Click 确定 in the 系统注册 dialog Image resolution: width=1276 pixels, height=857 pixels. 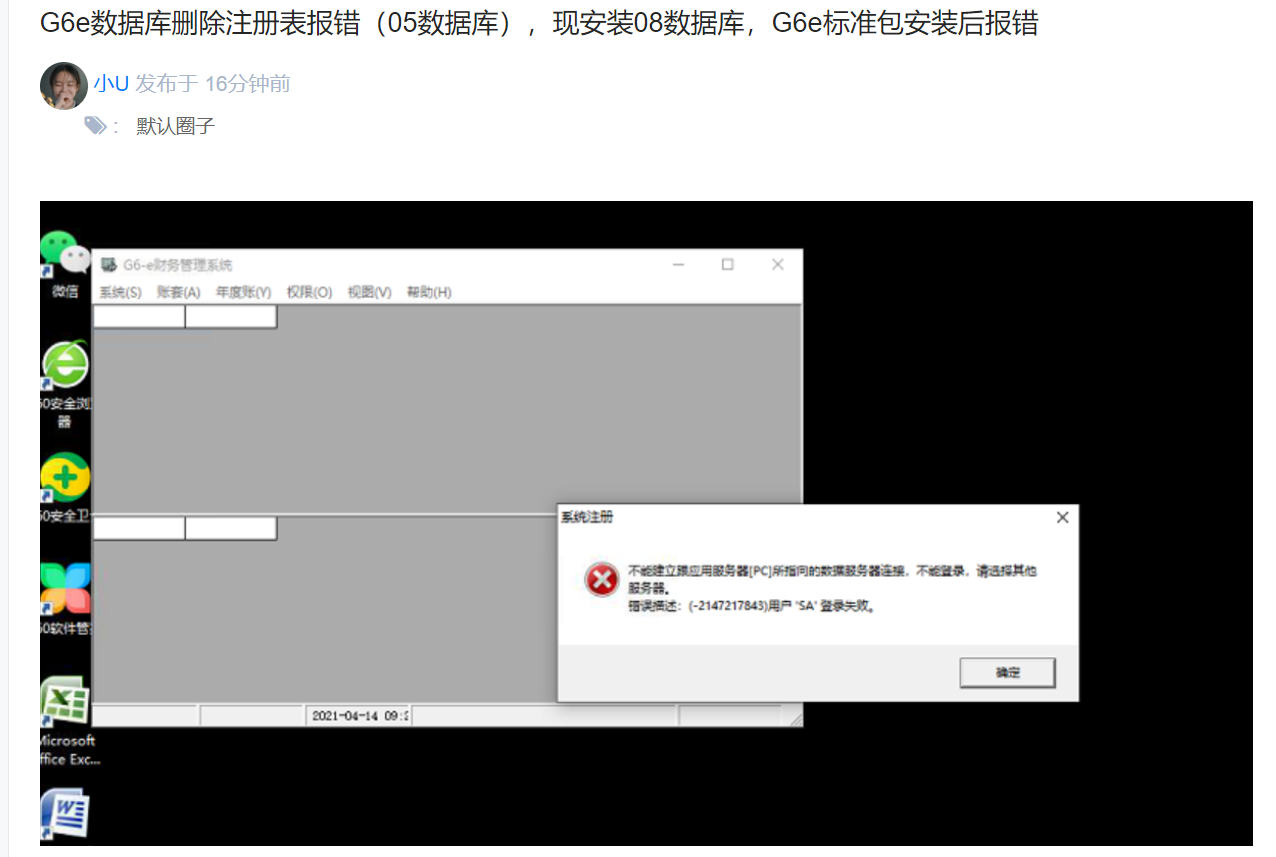(1007, 673)
